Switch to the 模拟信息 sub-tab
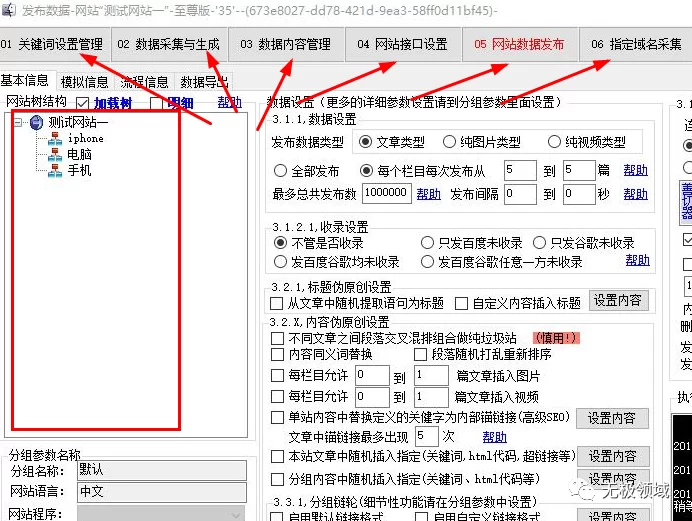This screenshot has width=692, height=521. click(85, 82)
